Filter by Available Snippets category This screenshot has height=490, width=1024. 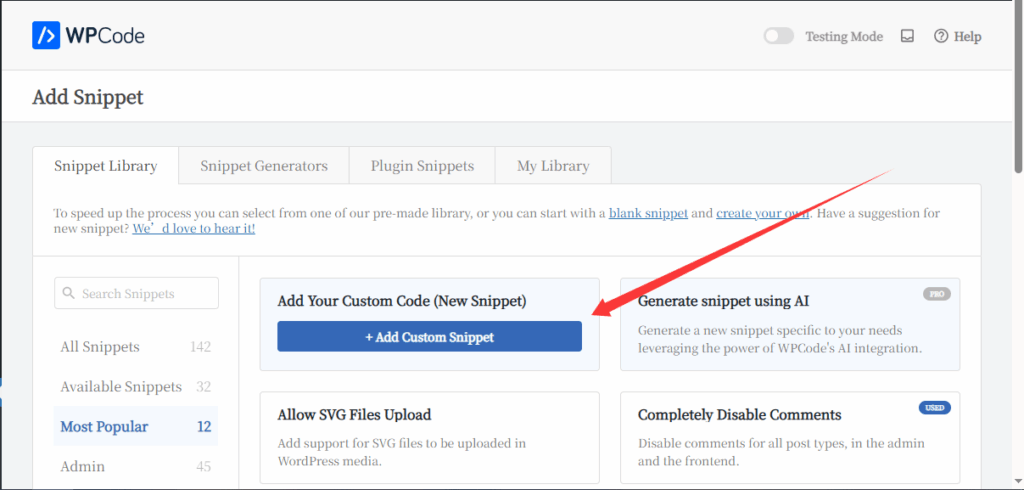(x=121, y=387)
